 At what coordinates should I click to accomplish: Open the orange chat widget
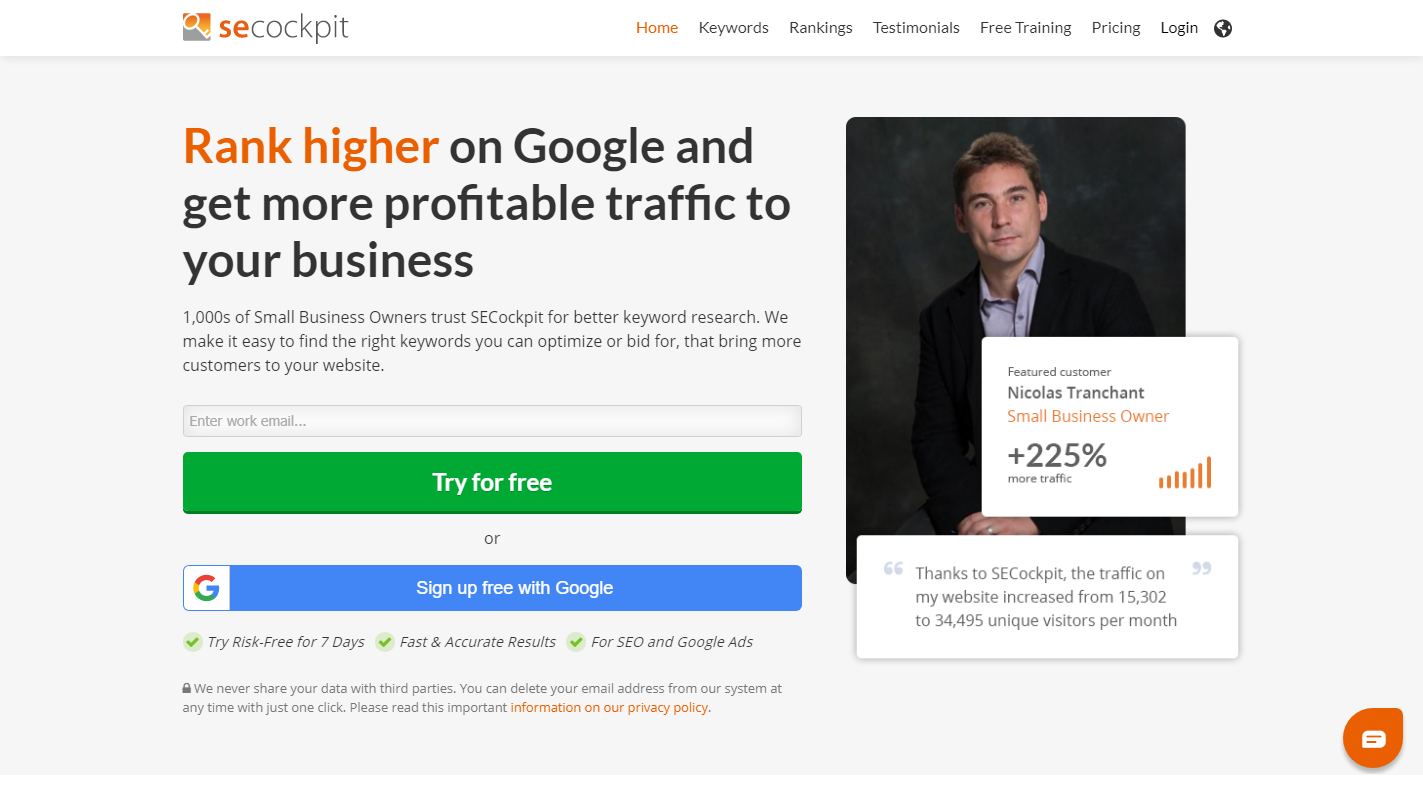1372,738
